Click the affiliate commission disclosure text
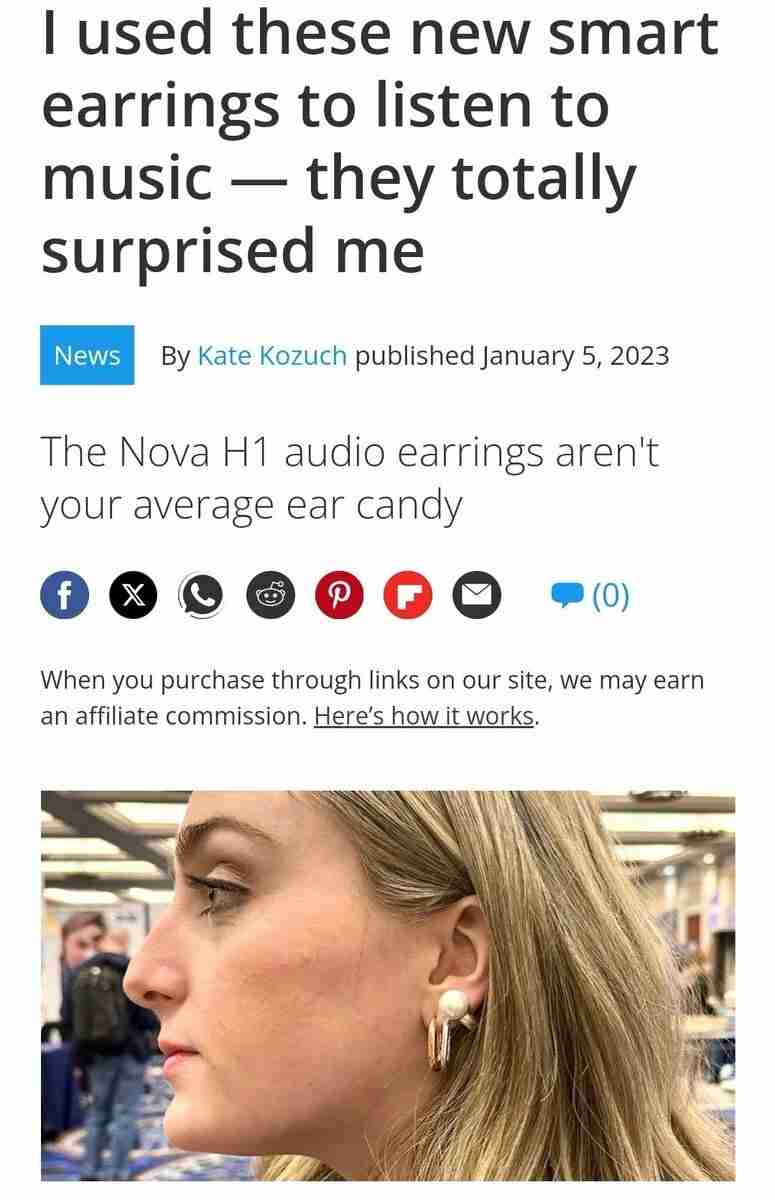The width and height of the screenshot is (775, 1200). click(372, 699)
